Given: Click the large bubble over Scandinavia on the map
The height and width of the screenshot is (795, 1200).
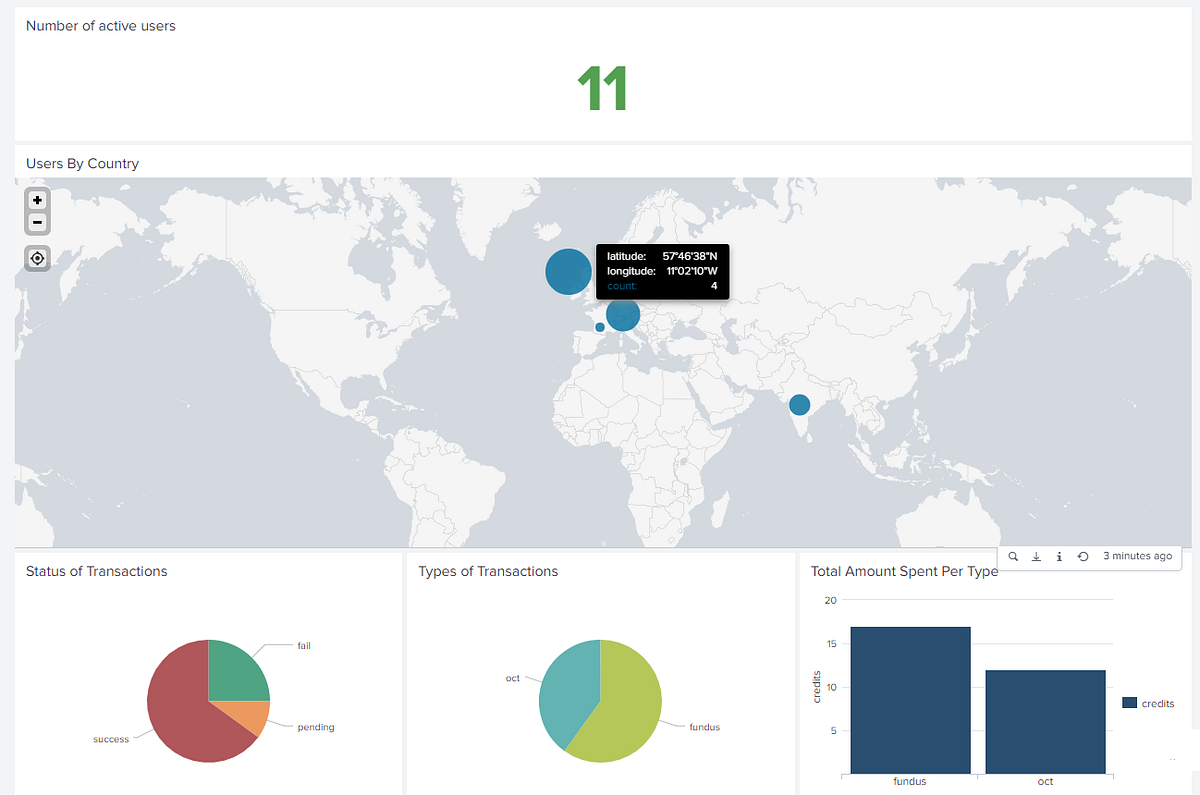Looking at the screenshot, I should coord(568,271).
